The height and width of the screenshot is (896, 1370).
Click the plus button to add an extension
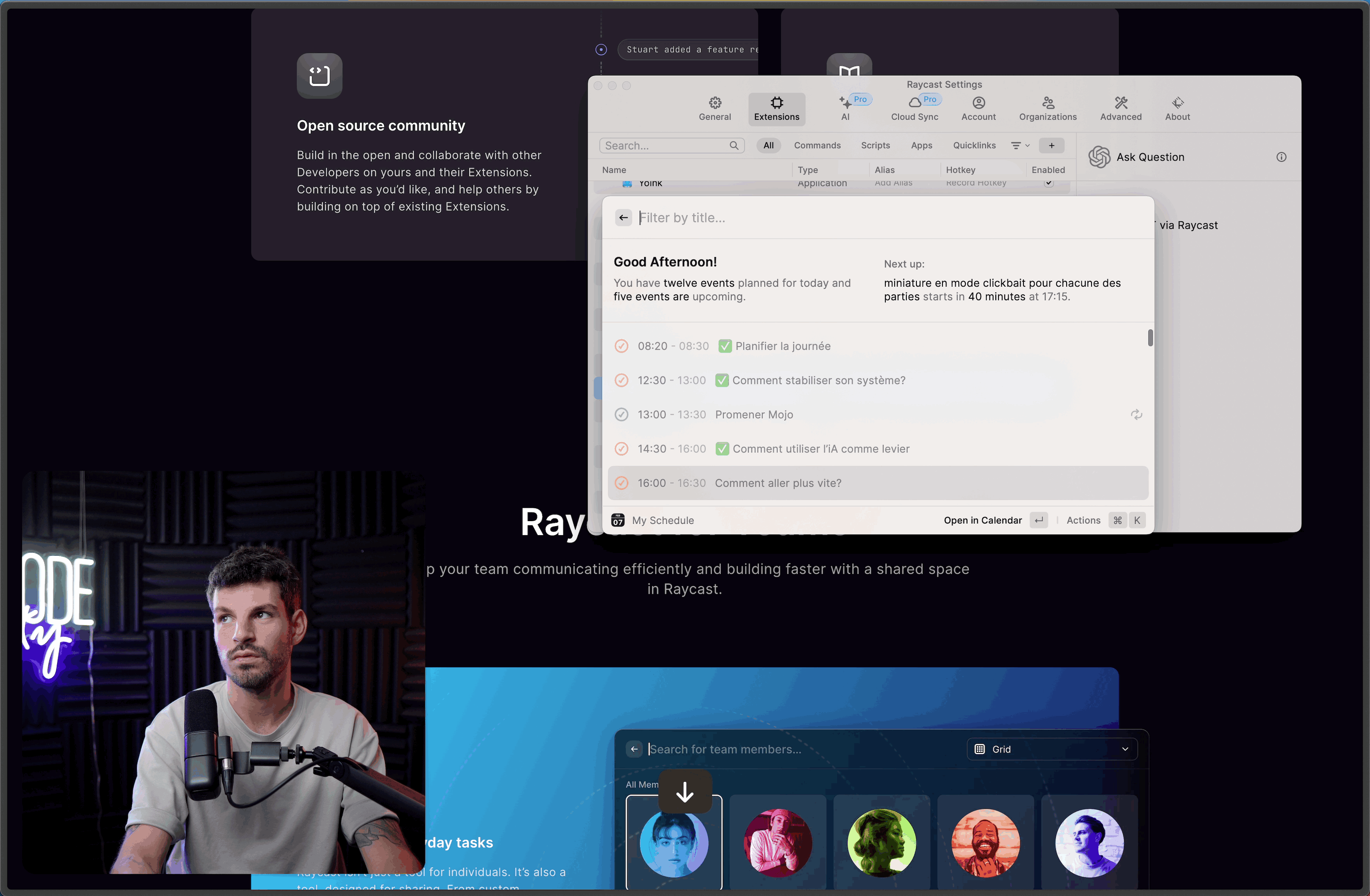click(x=1051, y=145)
